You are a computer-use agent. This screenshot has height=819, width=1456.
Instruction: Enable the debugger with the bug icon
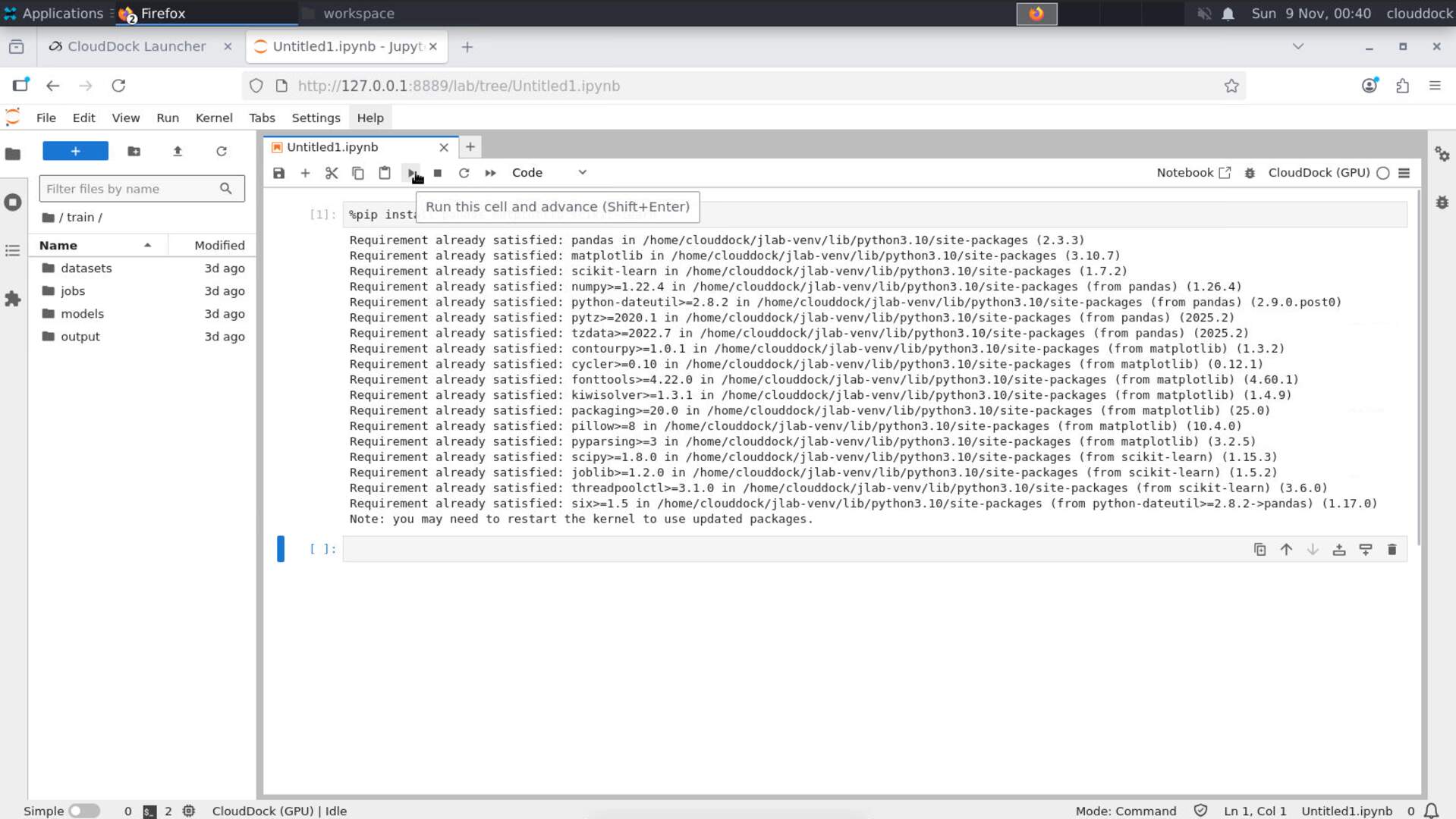(x=1250, y=173)
